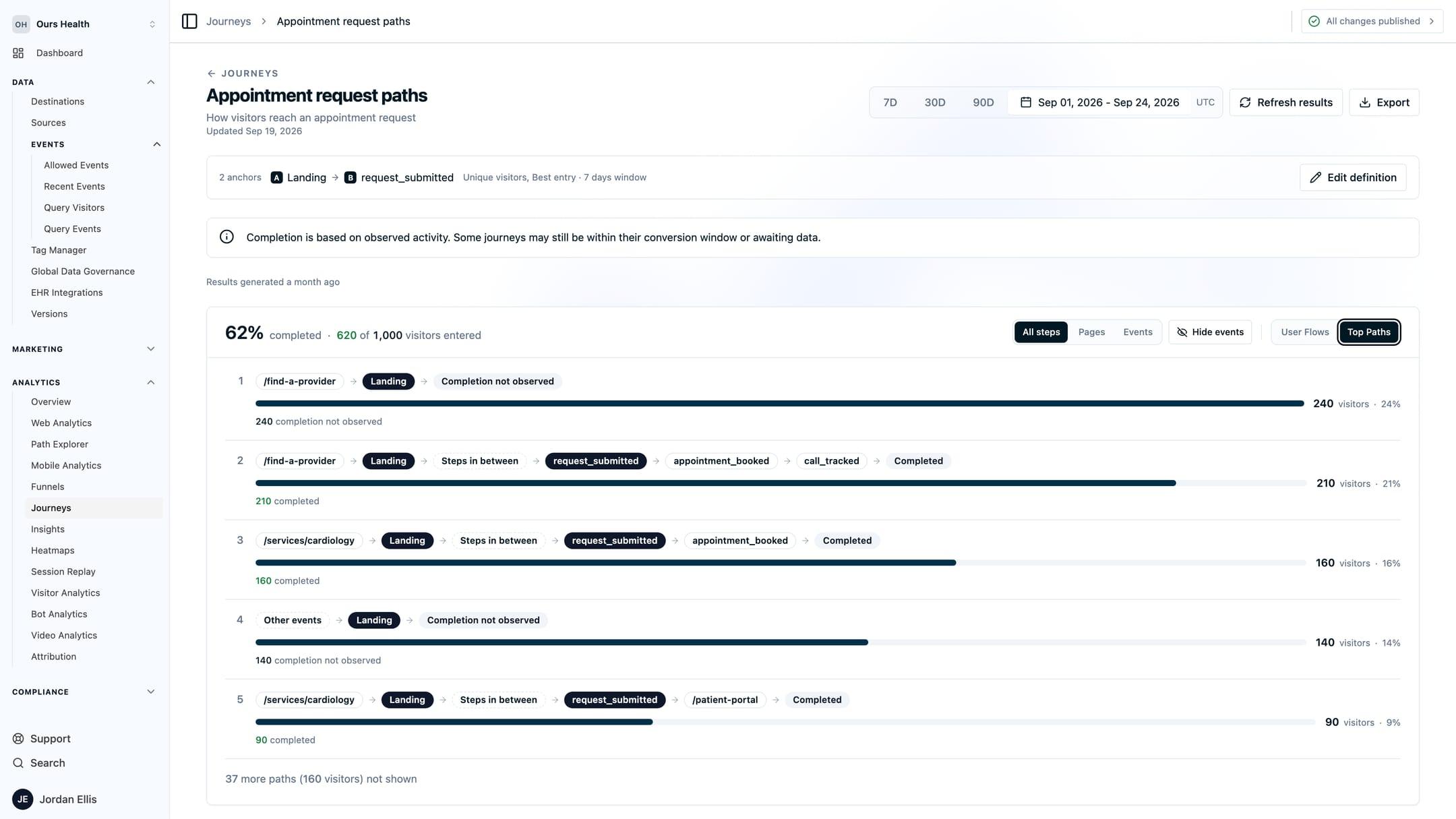The height and width of the screenshot is (819, 1456).
Task: Click the anchor B badge
Action: [350, 177]
